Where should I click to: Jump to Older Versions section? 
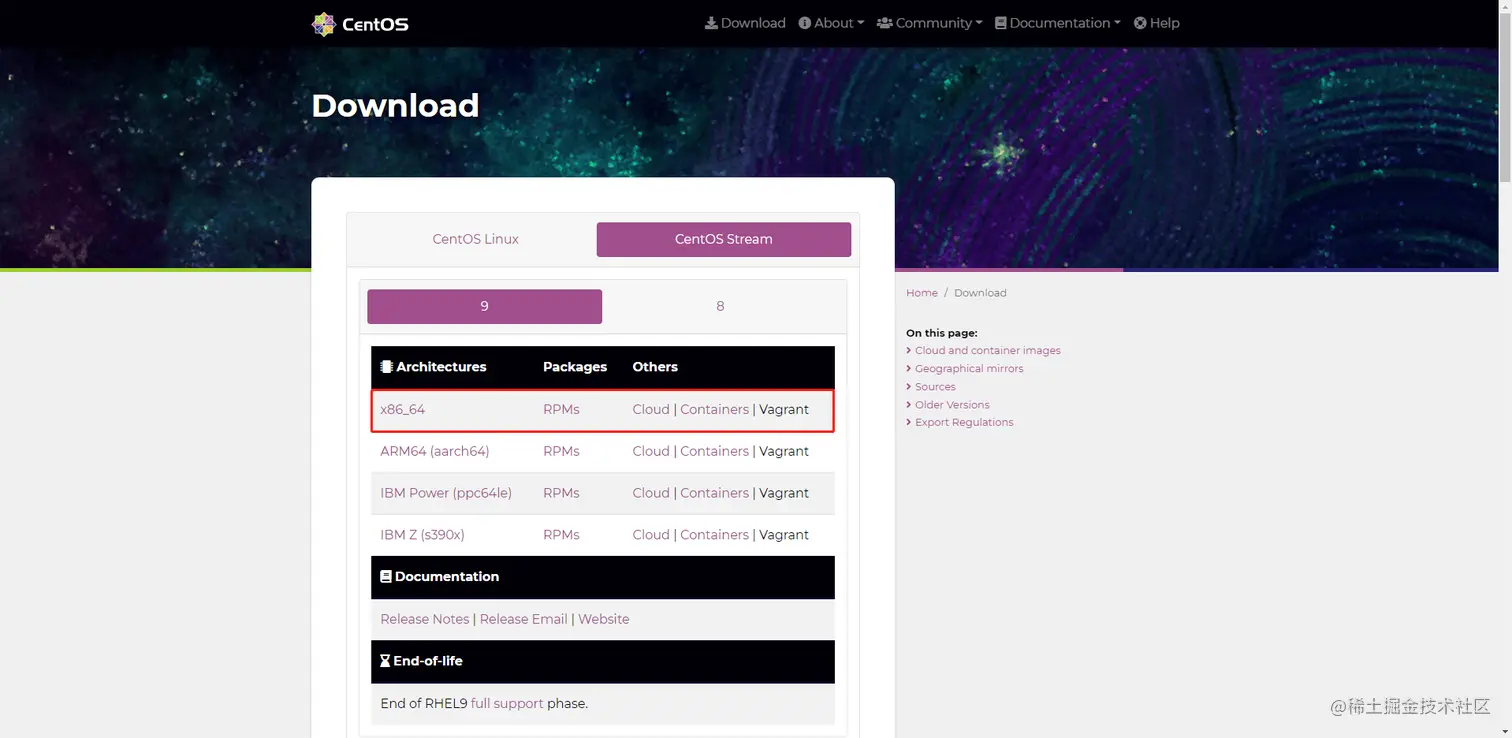(x=952, y=405)
